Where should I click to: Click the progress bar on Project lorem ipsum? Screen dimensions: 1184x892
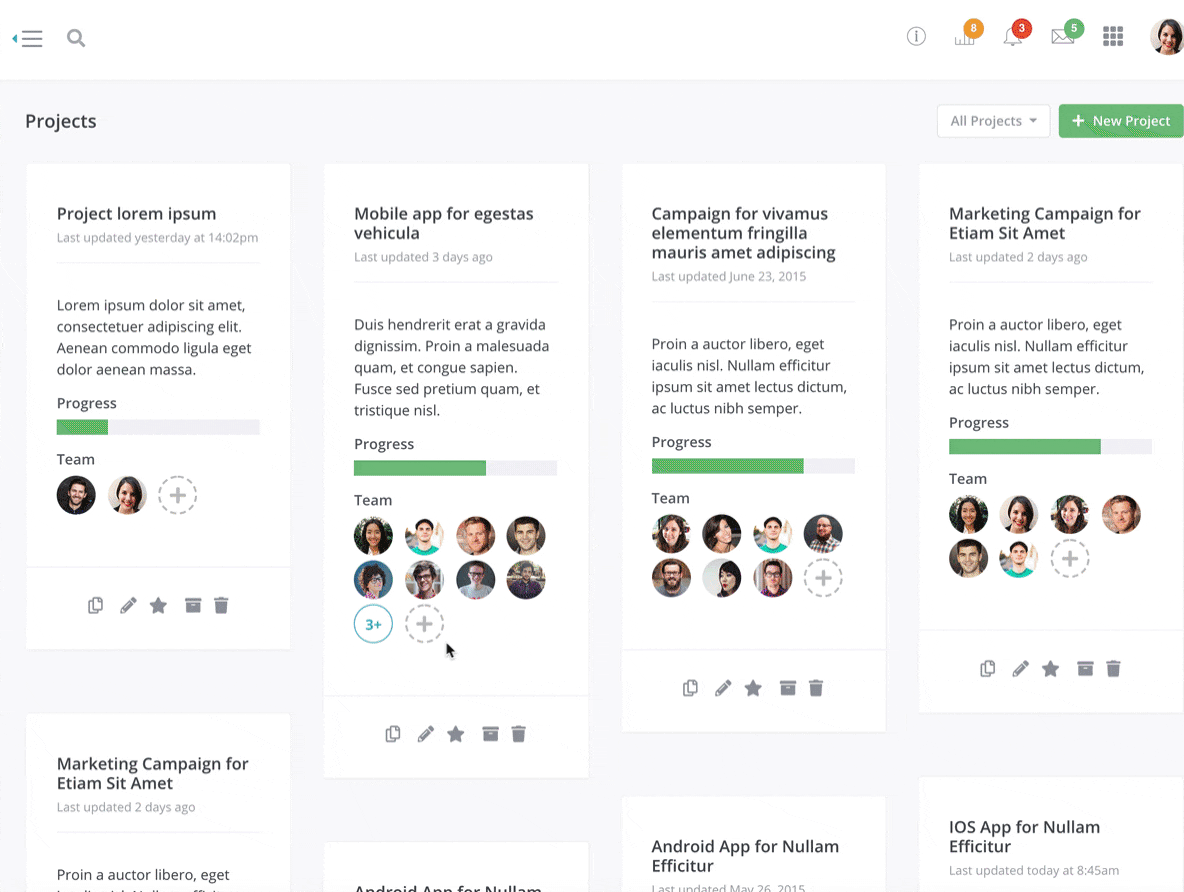158,427
